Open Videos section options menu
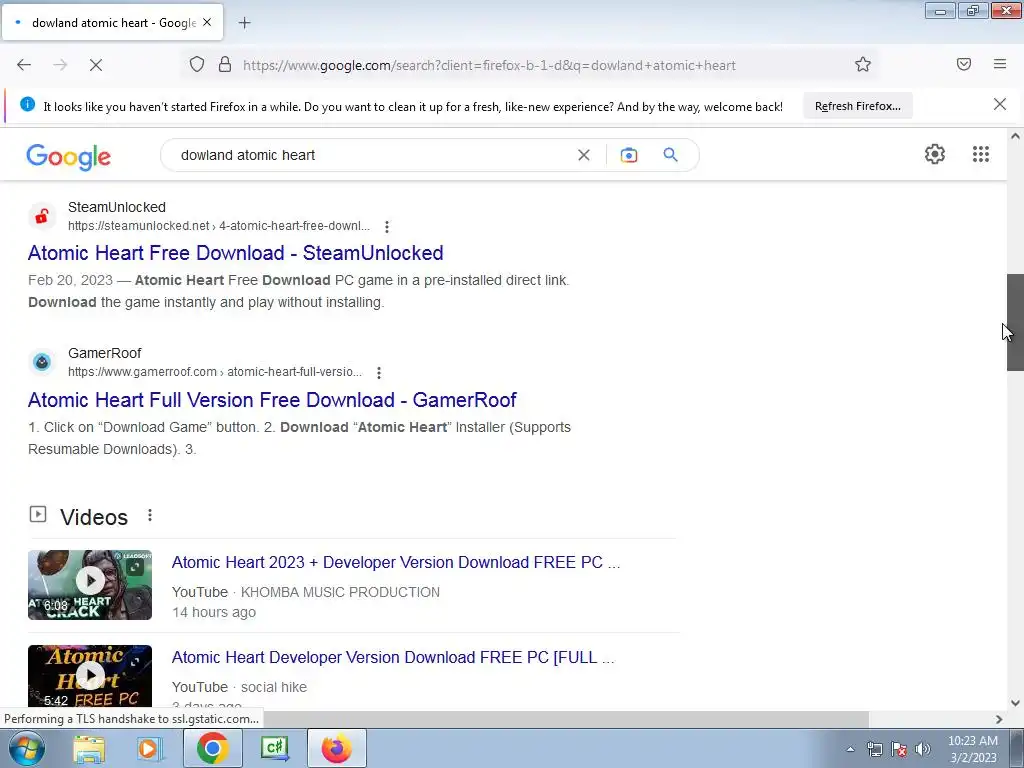The width and height of the screenshot is (1024, 768). pyautogui.click(x=150, y=515)
